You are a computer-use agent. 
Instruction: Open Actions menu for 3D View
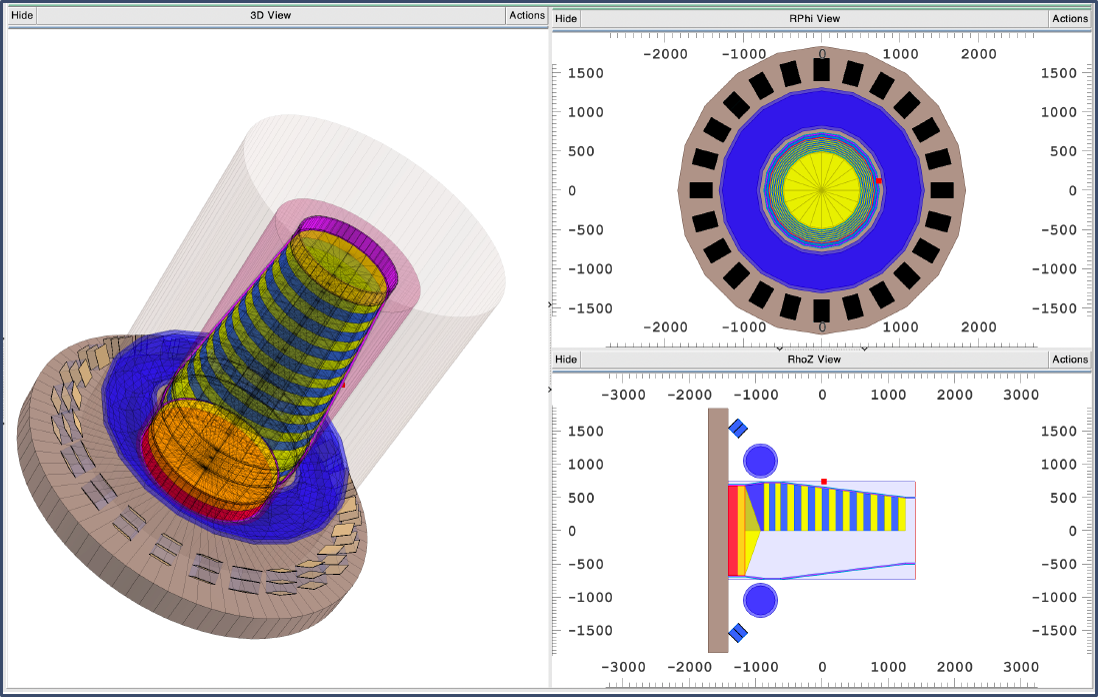pyautogui.click(x=527, y=15)
